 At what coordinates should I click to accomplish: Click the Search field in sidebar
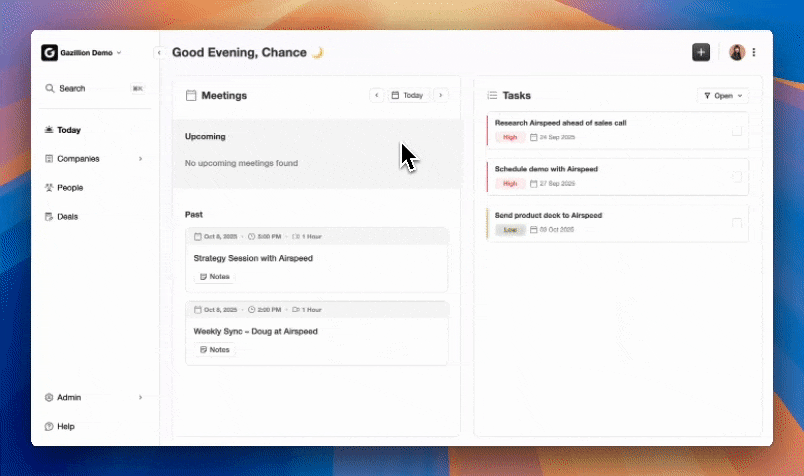[95, 88]
